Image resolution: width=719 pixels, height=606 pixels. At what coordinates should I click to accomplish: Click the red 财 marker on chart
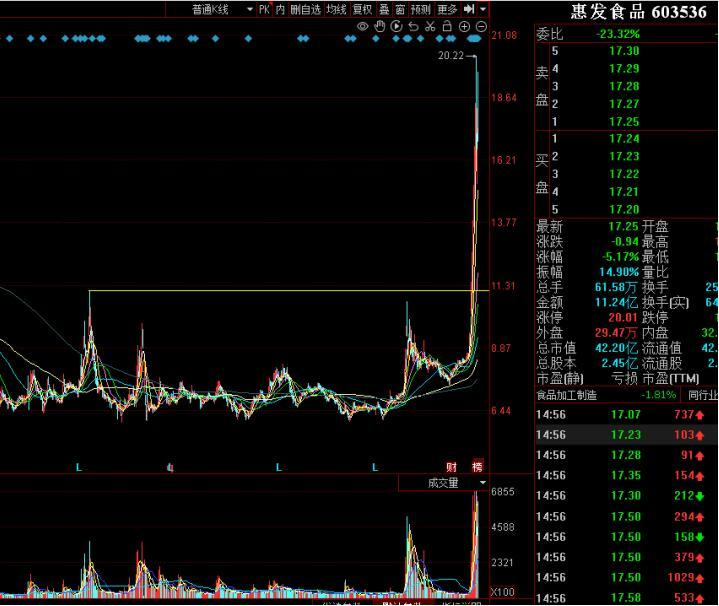coord(451,467)
